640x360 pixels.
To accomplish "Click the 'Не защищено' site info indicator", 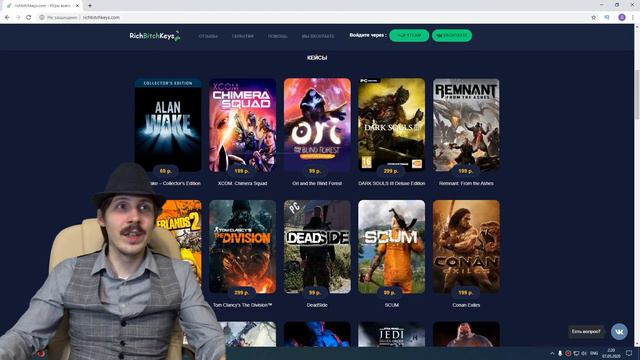I will click(x=58, y=18).
